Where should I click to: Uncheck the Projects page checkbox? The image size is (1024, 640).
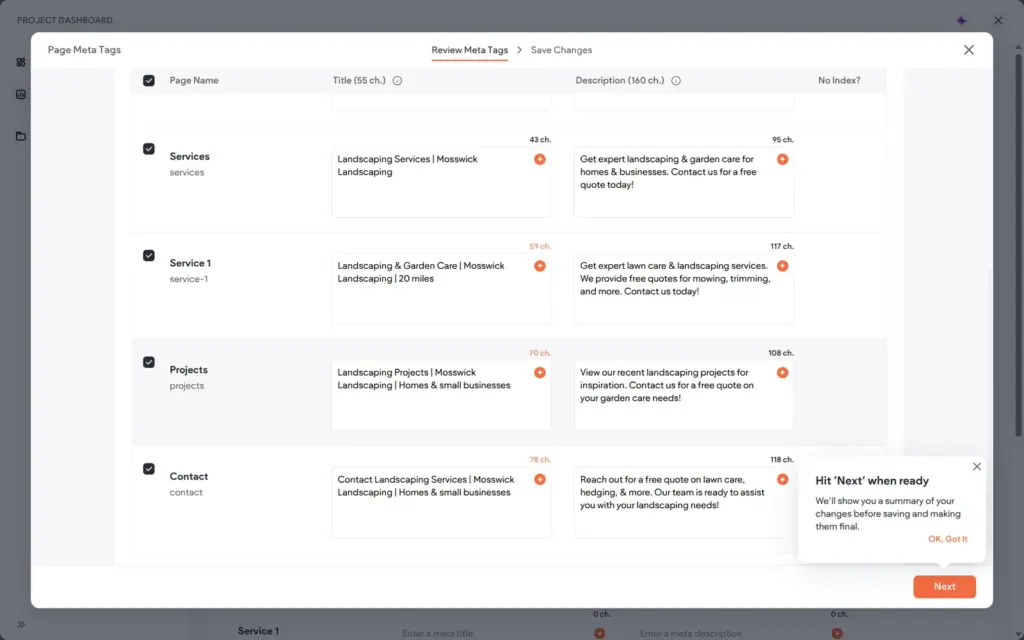tap(149, 362)
